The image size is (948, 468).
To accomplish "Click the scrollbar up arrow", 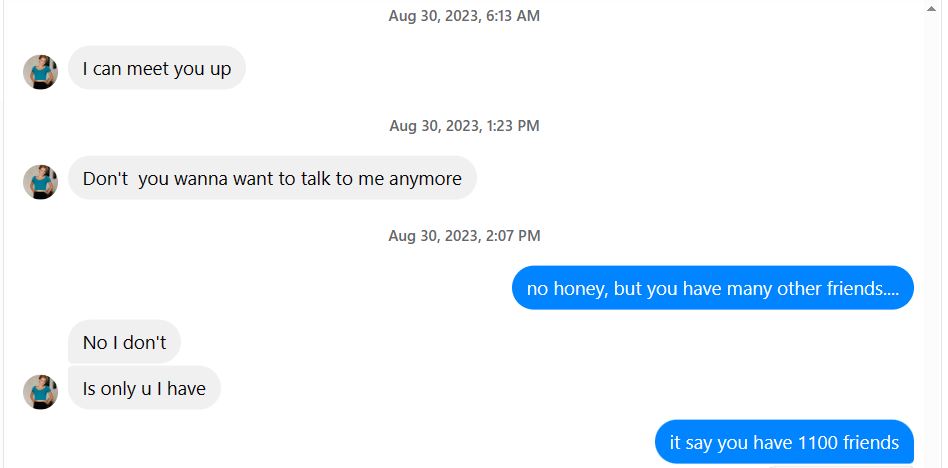I will 931,8.
